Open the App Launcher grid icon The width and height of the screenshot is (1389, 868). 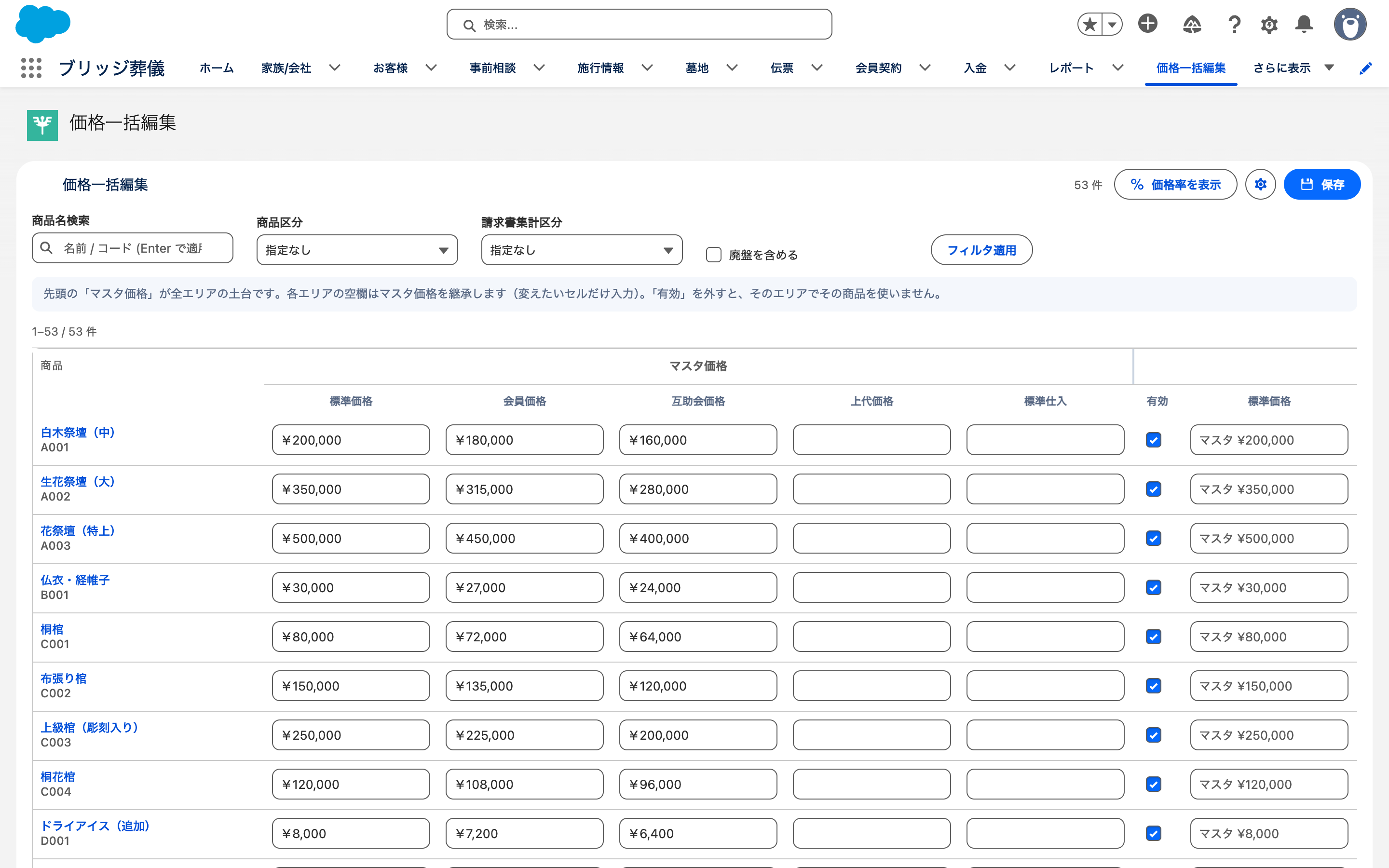click(31, 68)
